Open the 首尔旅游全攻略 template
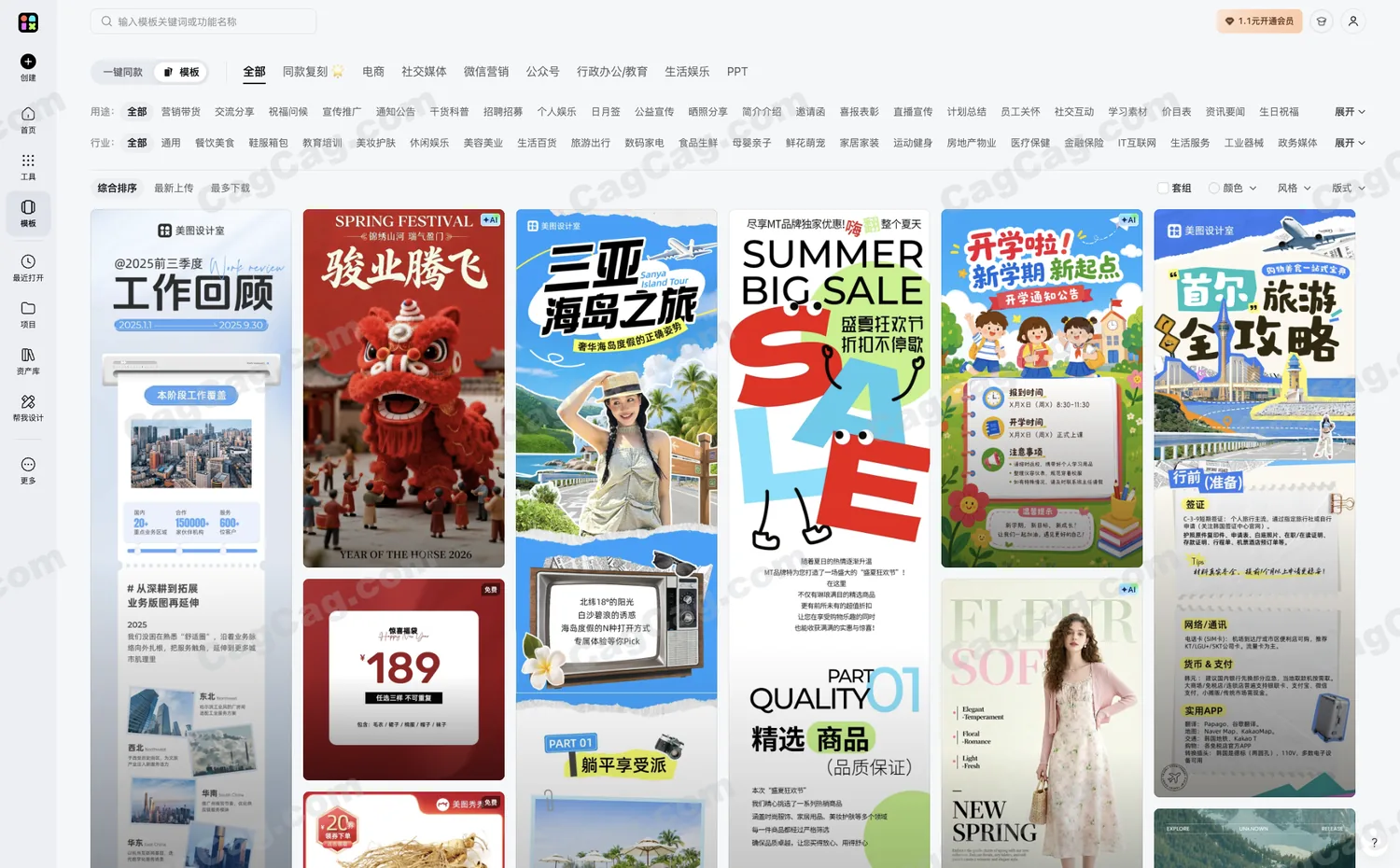This screenshot has height=868, width=1400. tap(1254, 503)
